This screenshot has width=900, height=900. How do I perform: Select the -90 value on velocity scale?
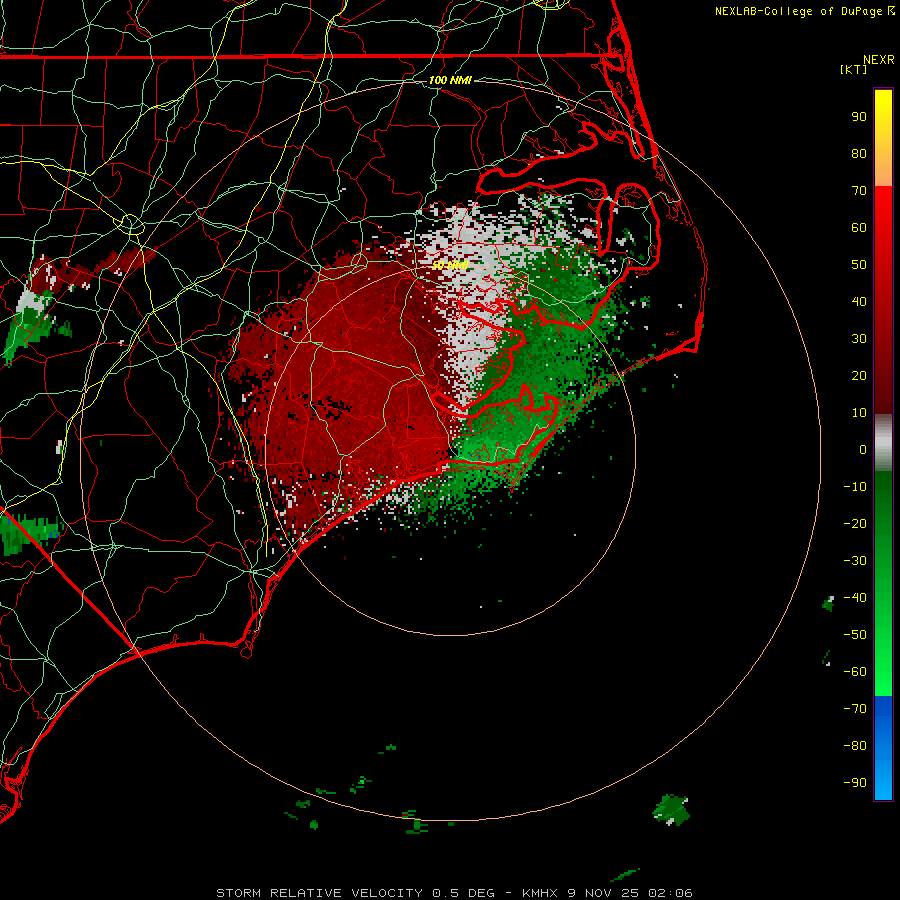coord(855,782)
